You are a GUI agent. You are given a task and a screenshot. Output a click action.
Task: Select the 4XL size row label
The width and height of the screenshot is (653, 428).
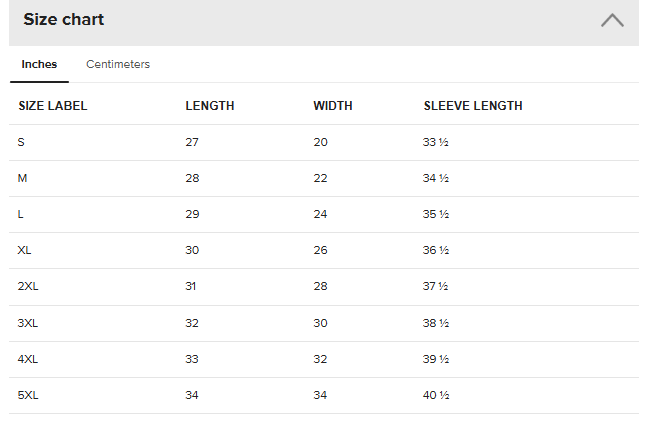click(28, 359)
